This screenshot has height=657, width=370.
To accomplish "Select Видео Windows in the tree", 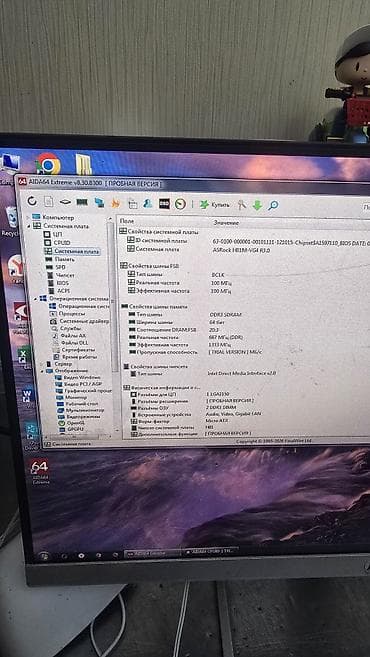I will click(x=78, y=378).
